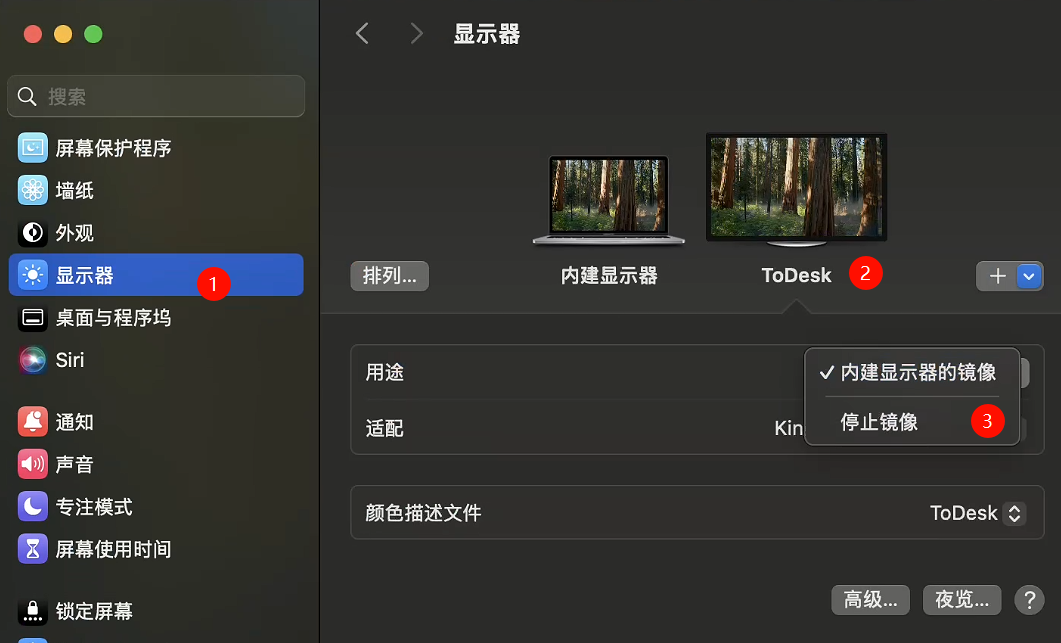This screenshot has width=1061, height=643.
Task: Open the 屏幕使用时间 hourglass icon
Action: (33, 549)
